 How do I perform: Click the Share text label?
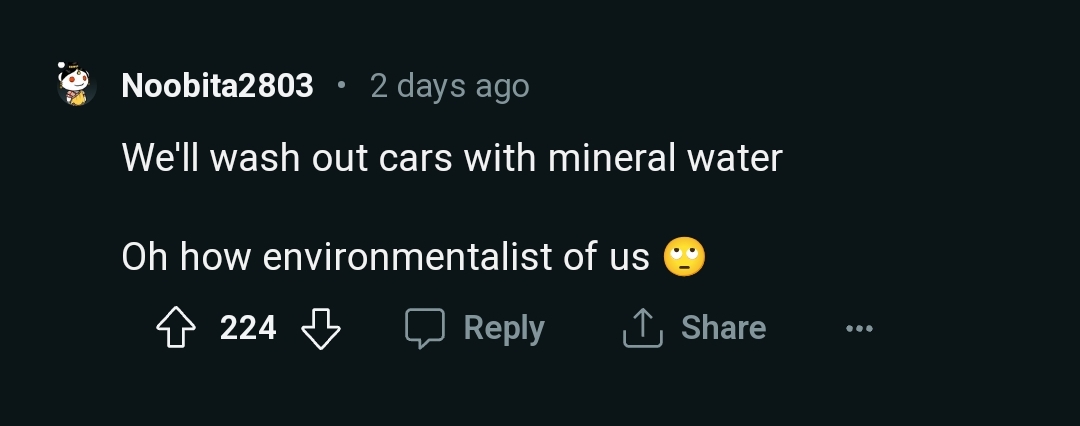(x=723, y=328)
